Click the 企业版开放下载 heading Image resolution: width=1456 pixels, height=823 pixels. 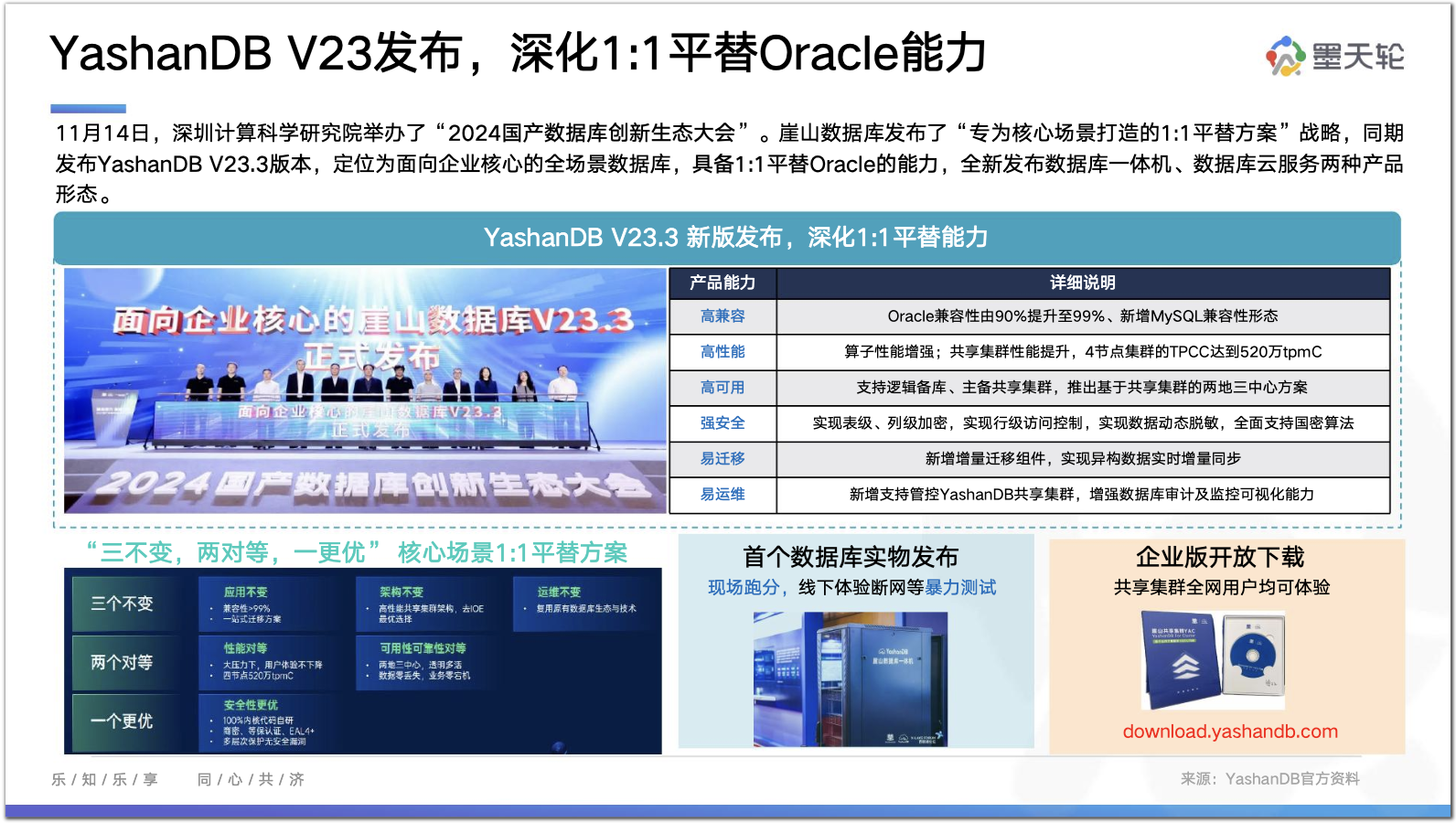[x=1220, y=557]
